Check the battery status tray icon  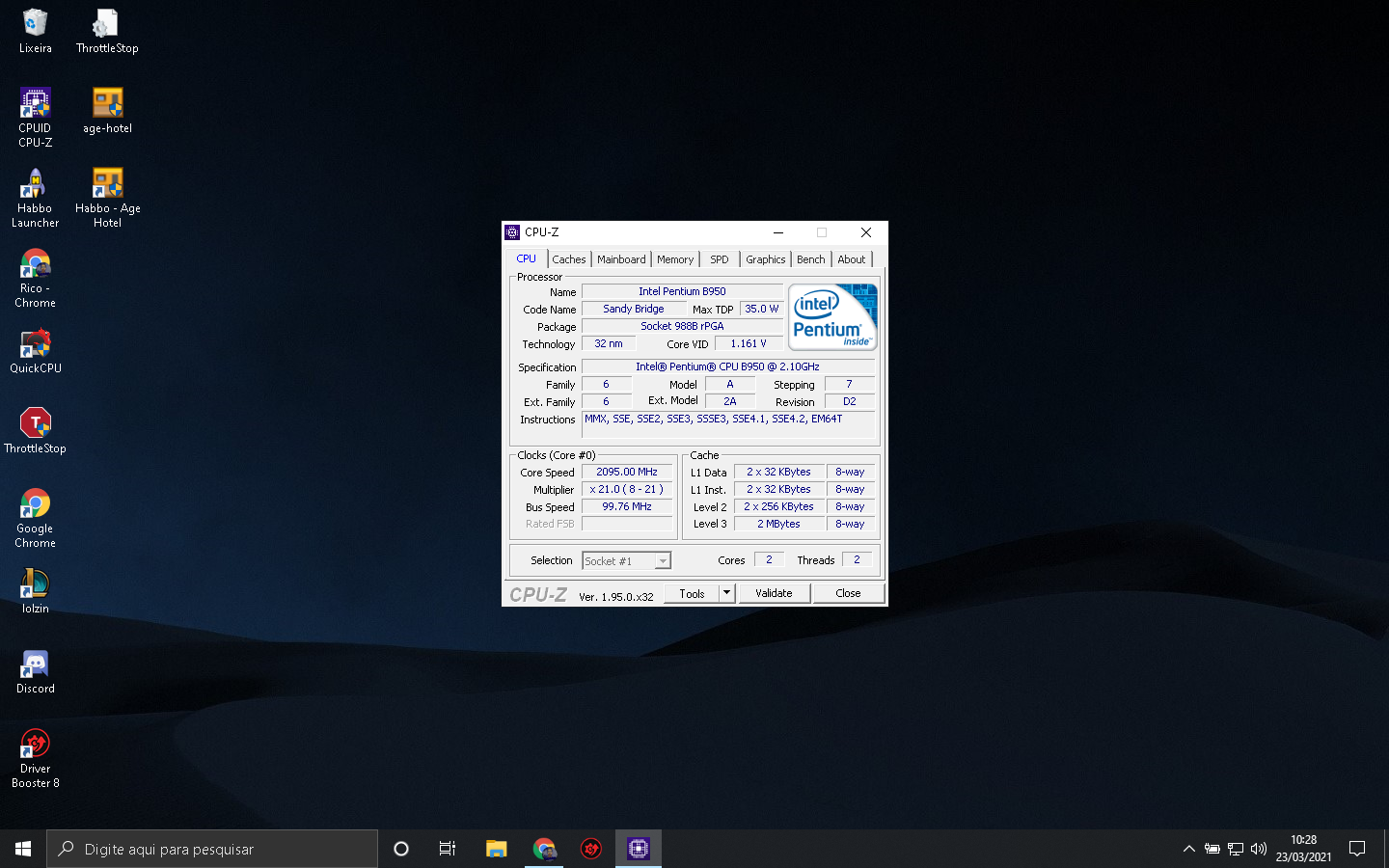[1212, 849]
